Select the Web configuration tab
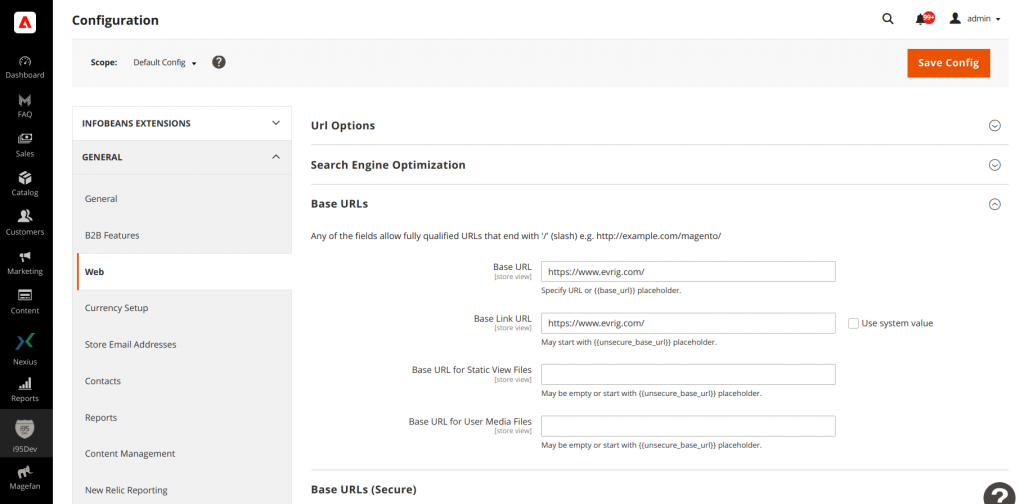The height and width of the screenshot is (504, 1024). 184,272
